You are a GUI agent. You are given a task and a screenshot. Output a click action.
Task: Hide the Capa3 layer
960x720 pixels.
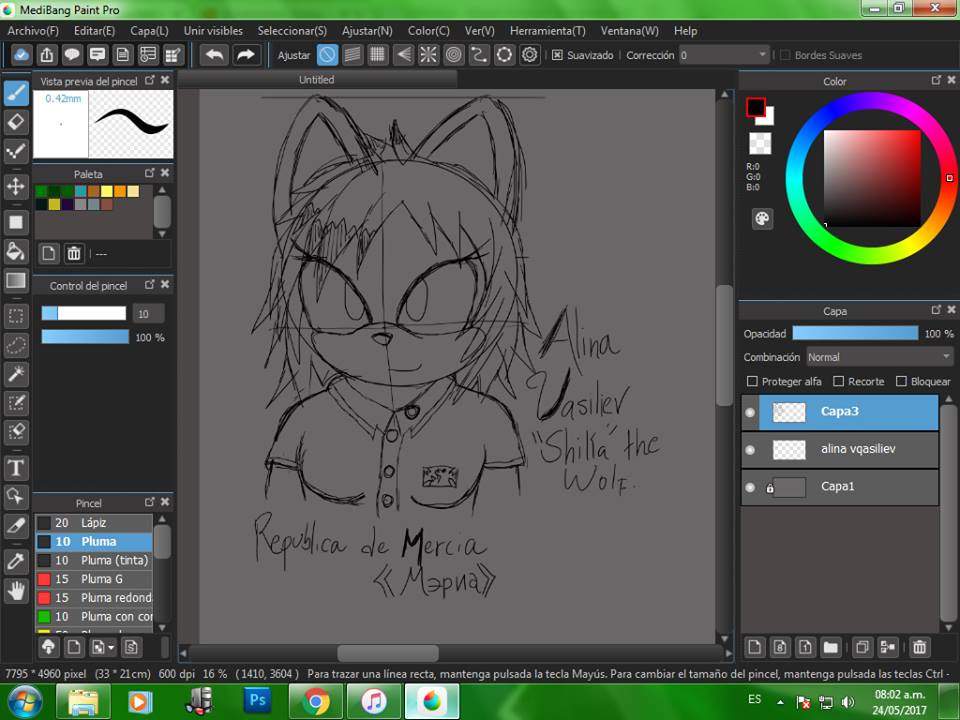coord(750,412)
